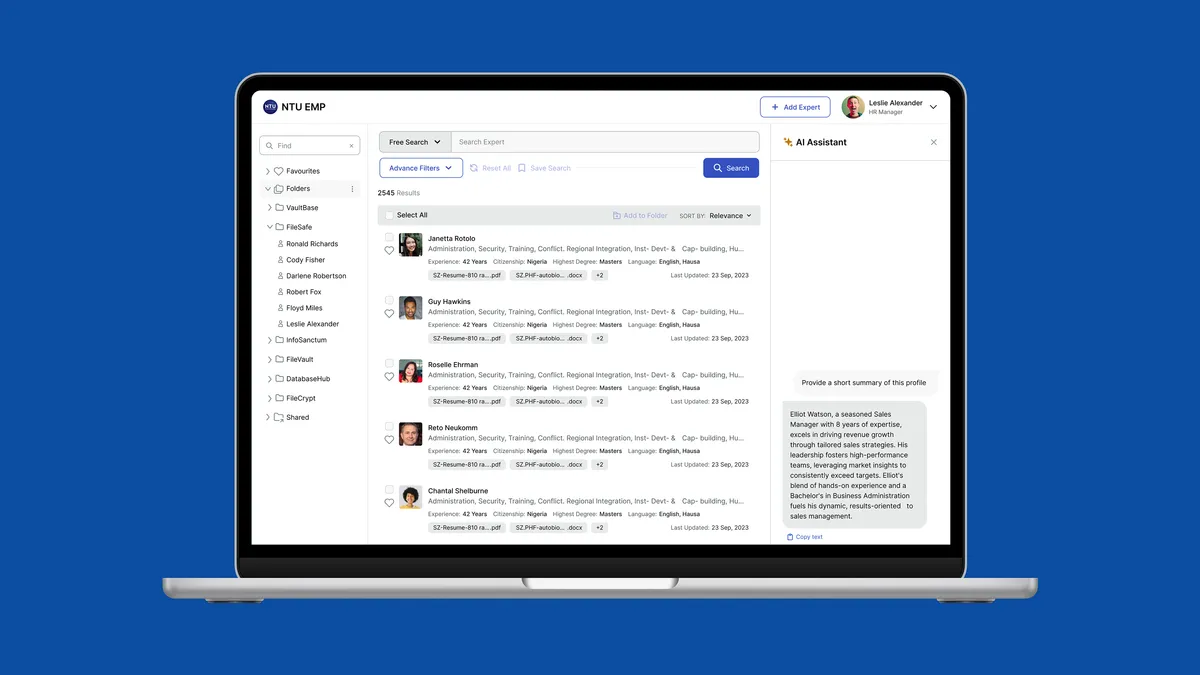Click the magnifier icon in the Find field
The width and height of the screenshot is (1200, 675).
tap(270, 146)
